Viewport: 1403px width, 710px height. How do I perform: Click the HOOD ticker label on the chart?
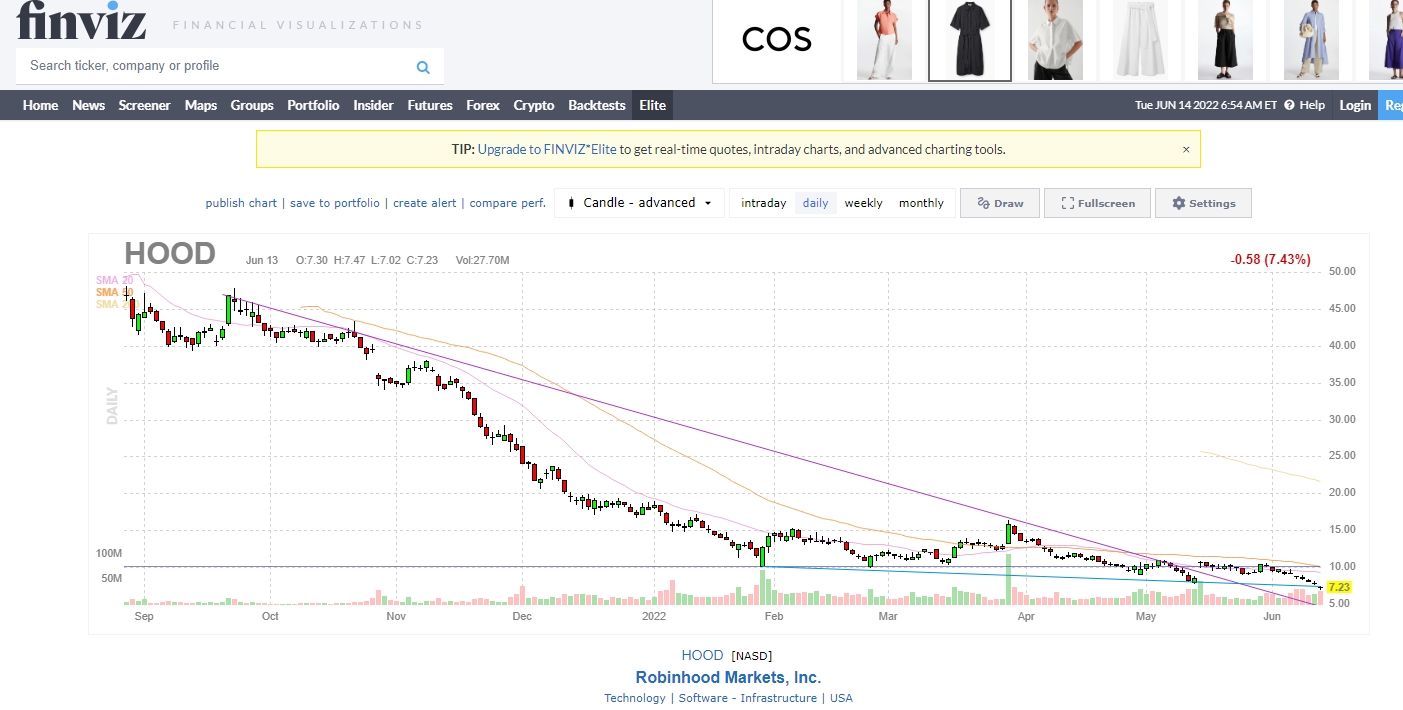point(170,254)
